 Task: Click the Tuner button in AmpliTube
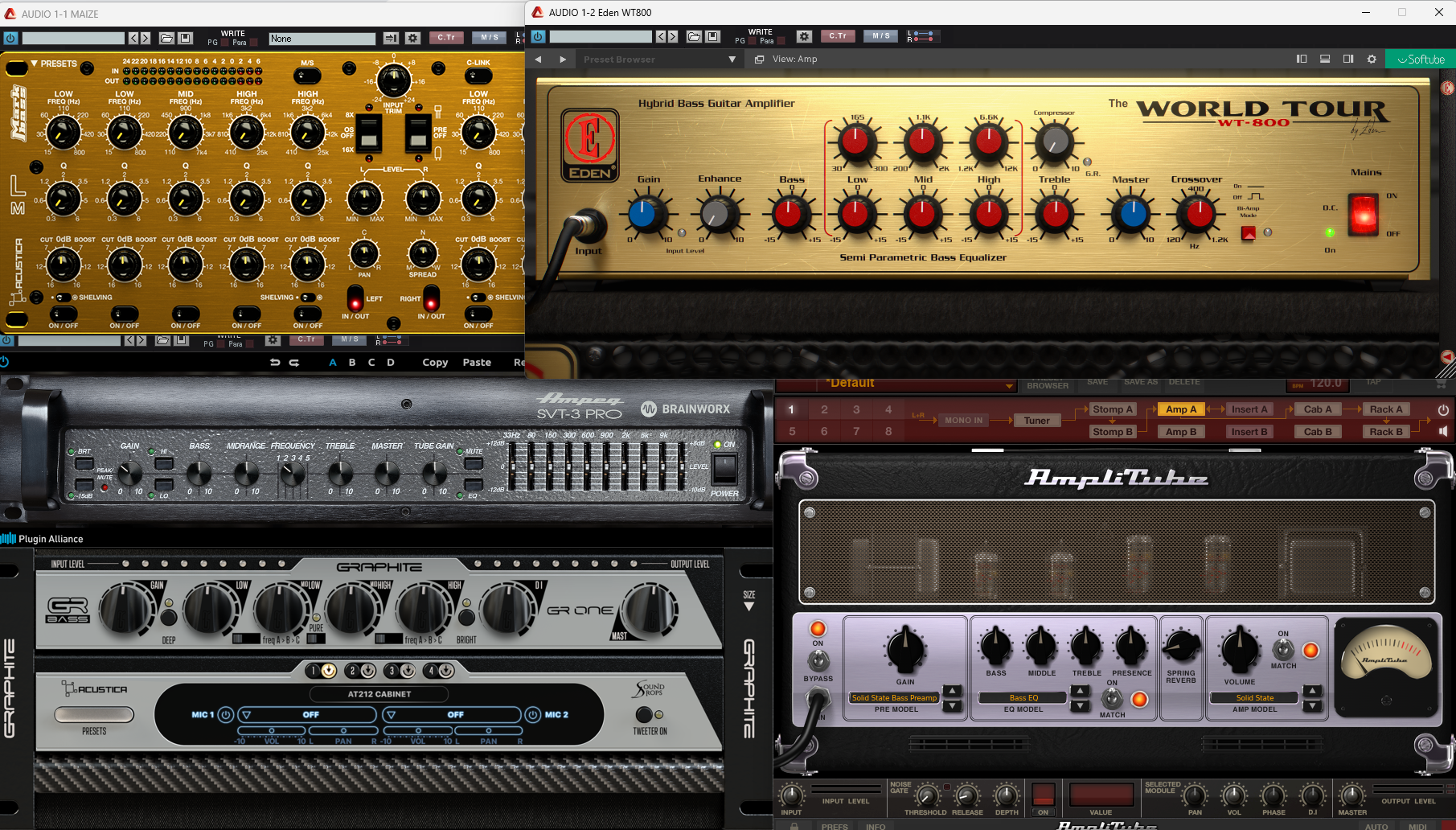coord(1036,420)
